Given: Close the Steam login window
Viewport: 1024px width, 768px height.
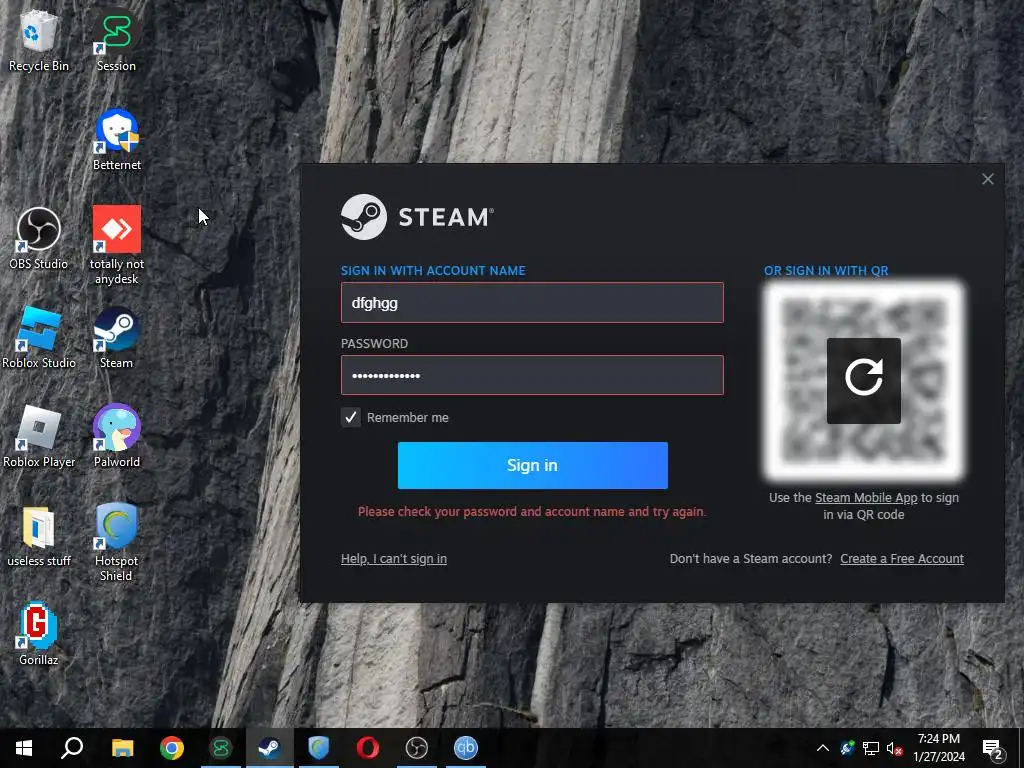Looking at the screenshot, I should pyautogui.click(x=987, y=179).
